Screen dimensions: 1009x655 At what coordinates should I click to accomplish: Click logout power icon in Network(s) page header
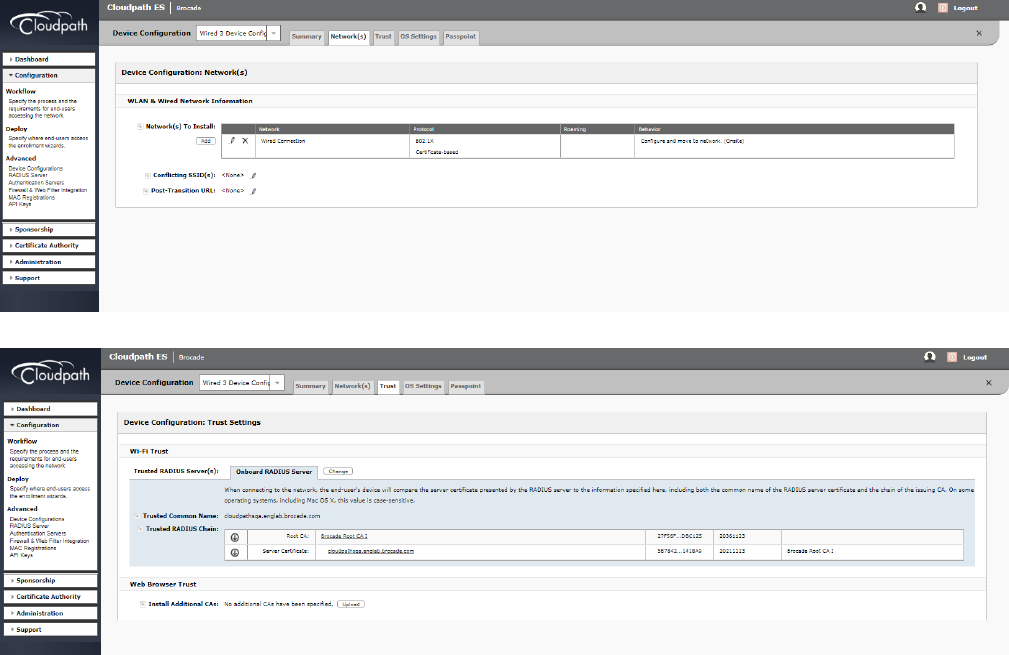(x=943, y=8)
